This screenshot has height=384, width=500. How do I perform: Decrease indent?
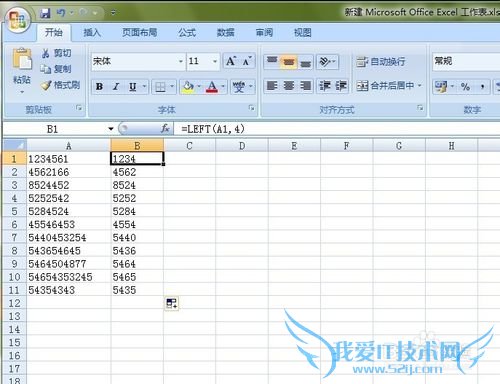[x=324, y=86]
